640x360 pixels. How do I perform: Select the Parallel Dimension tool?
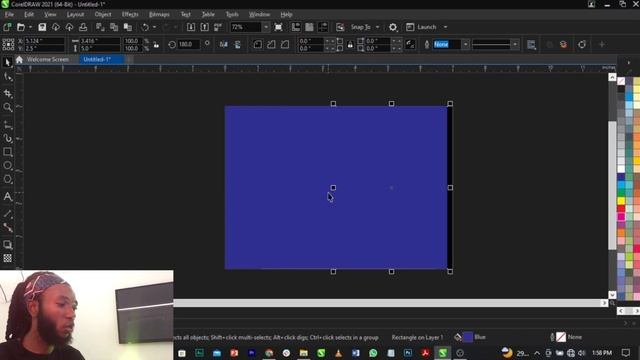(x=7, y=214)
